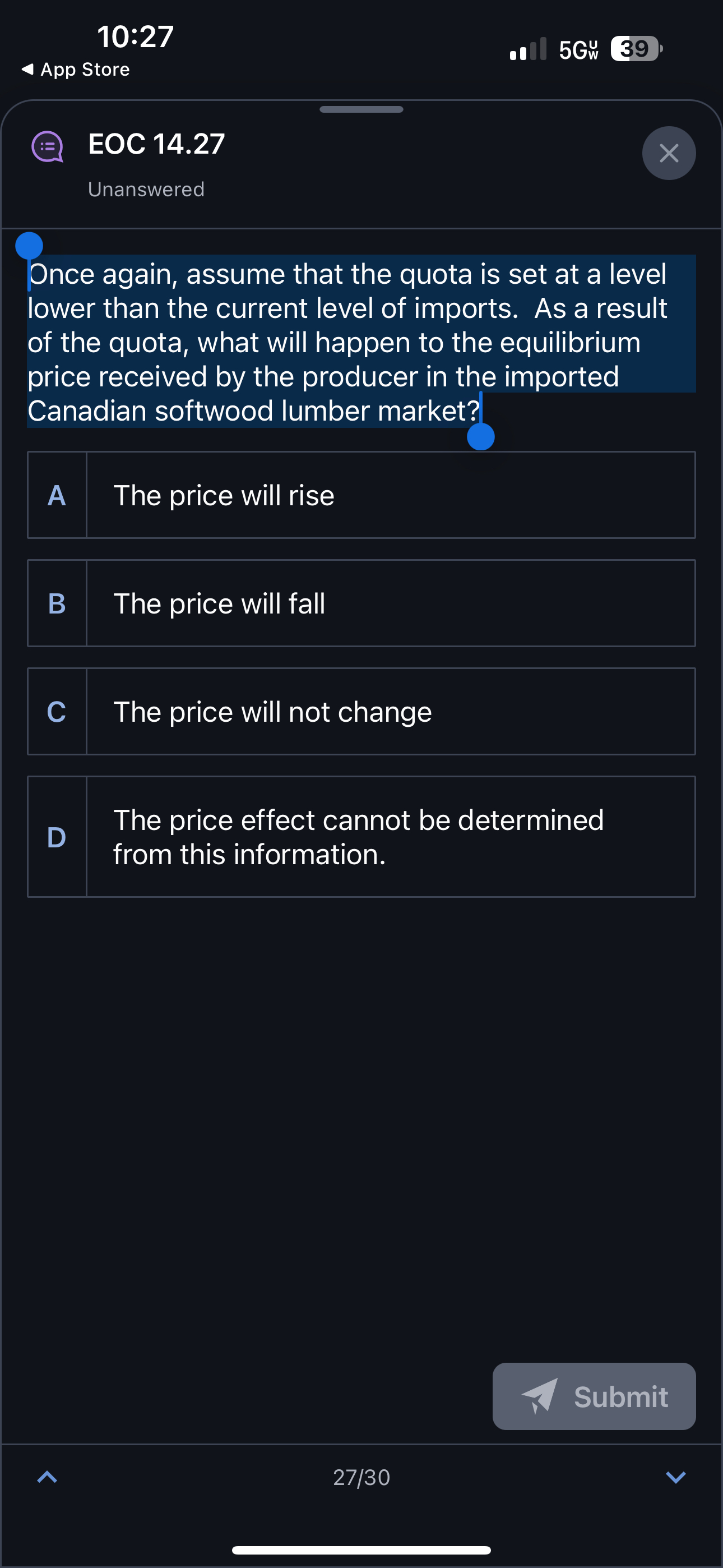Image resolution: width=723 pixels, height=1568 pixels.
Task: Tap the purple question list chat icon
Action: 48,146
